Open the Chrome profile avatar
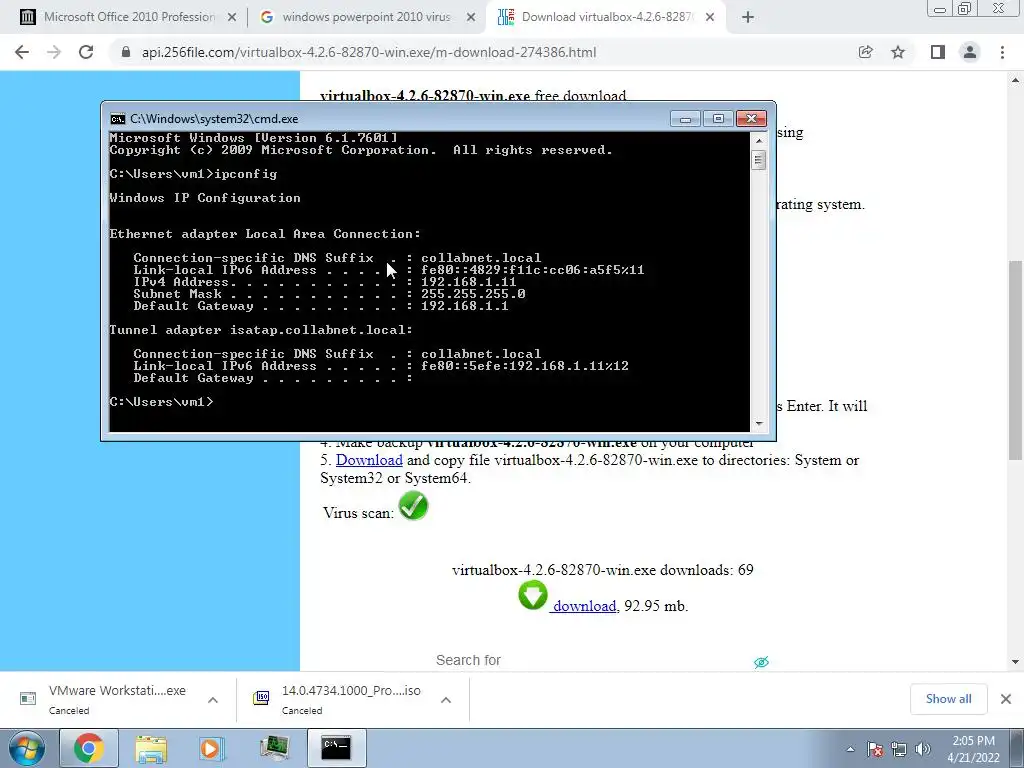The height and width of the screenshot is (768, 1024). [970, 52]
